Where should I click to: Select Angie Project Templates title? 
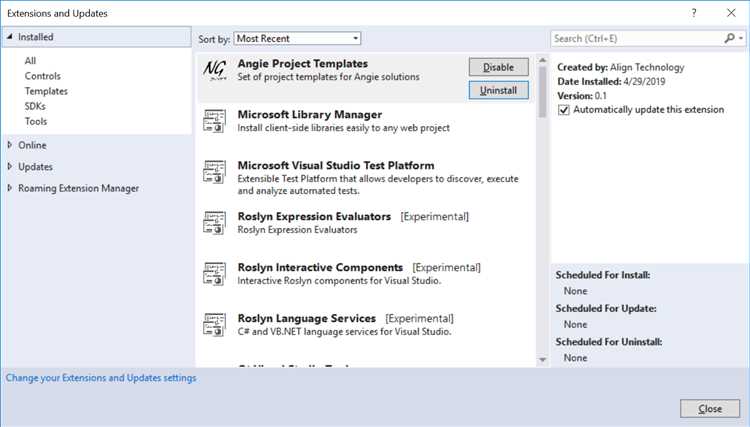point(303,64)
